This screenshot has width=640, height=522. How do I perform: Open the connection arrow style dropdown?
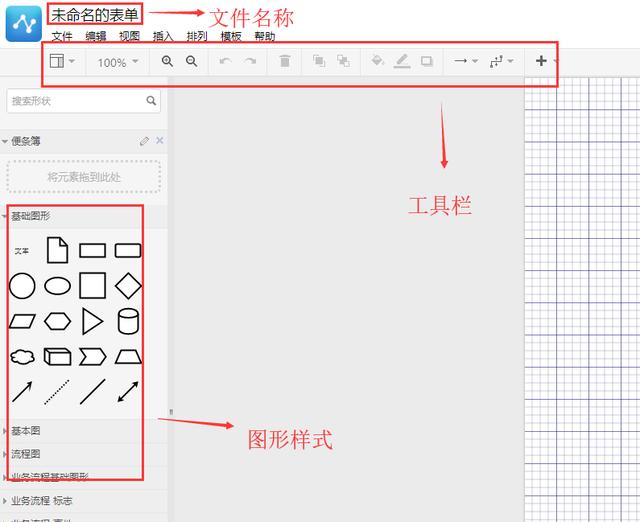point(466,61)
